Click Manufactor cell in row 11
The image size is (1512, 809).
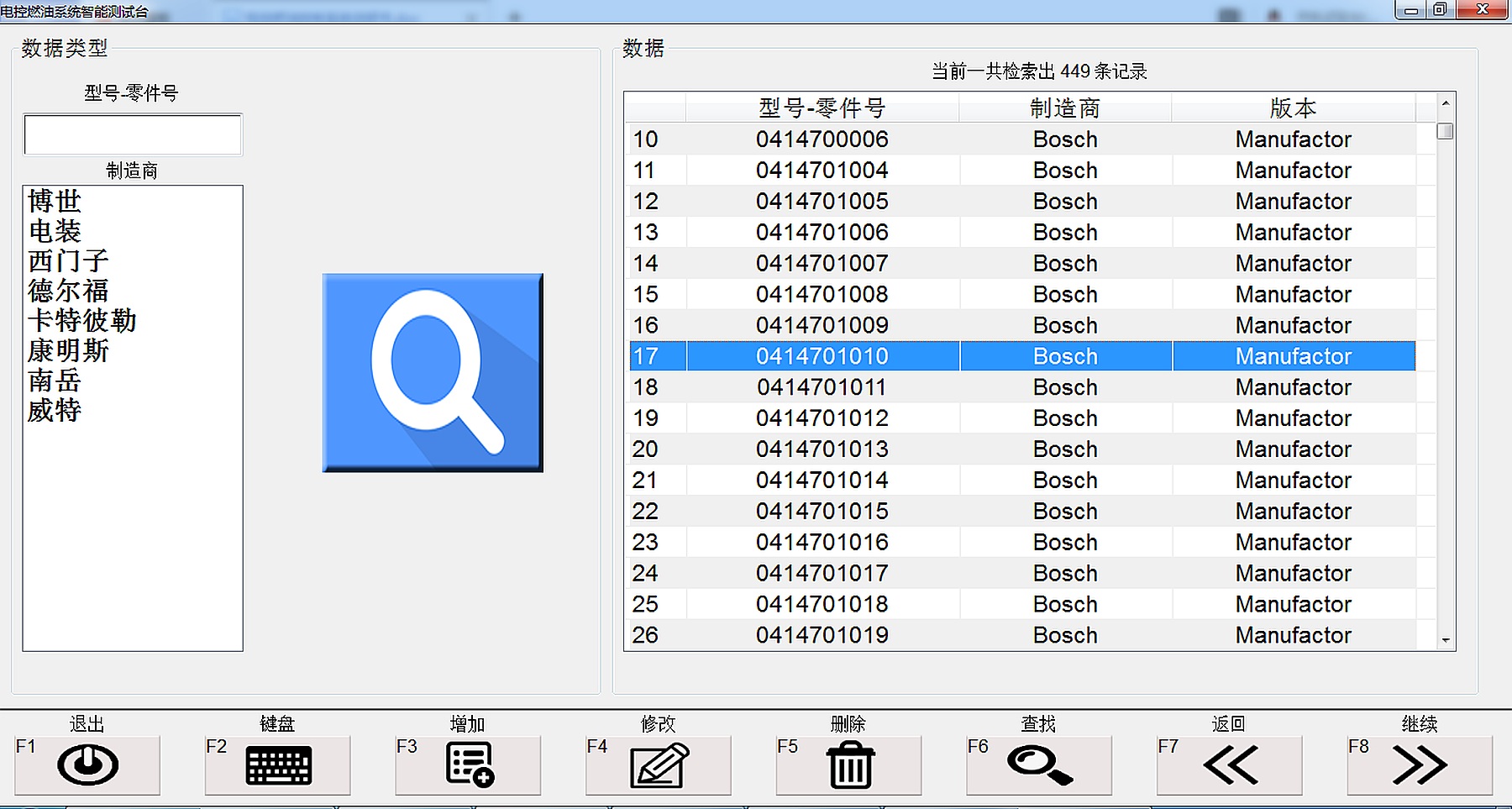[x=1294, y=171]
